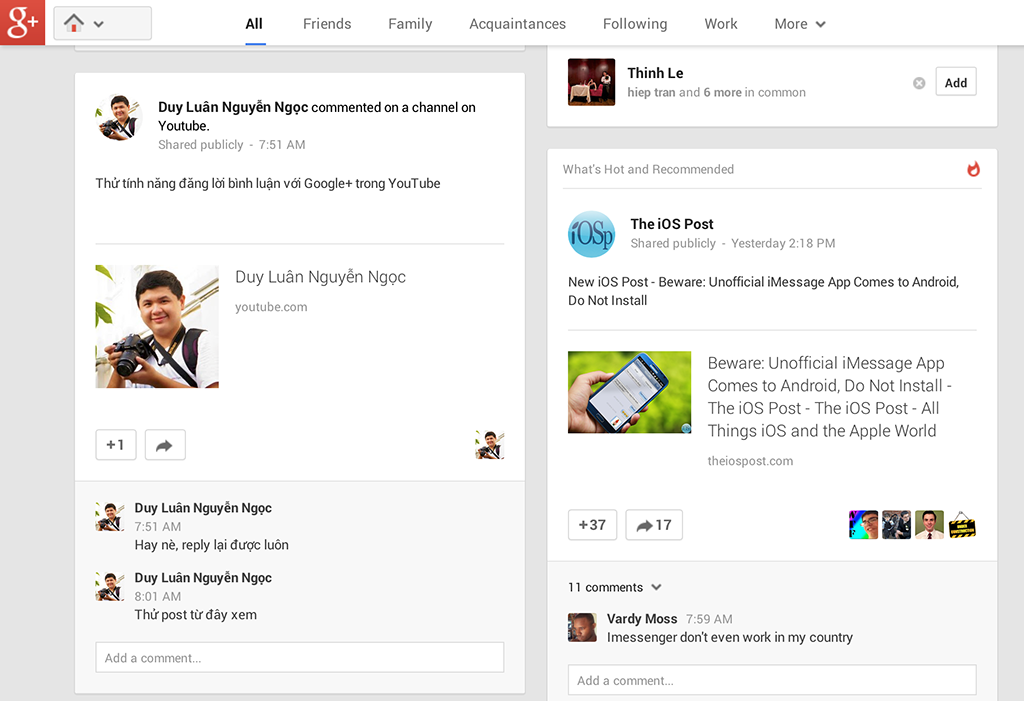Viewport: 1024px width, 701px height.
Task: Click Duy Luân's avatar in post header
Action: click(x=118, y=117)
